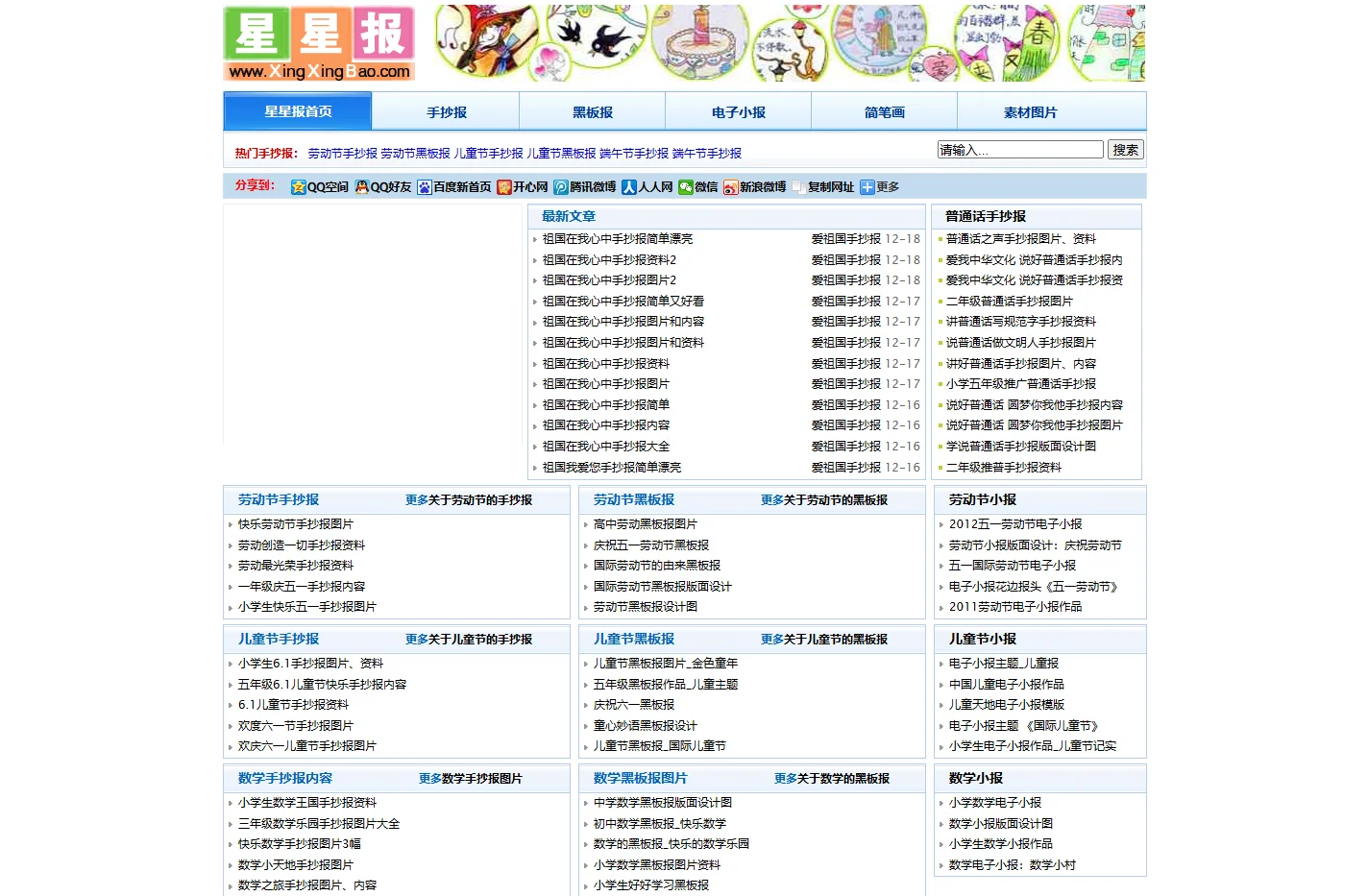Open the 电子小报 tab
Image resolution: width=1368 pixels, height=896 pixels.
coord(738,112)
